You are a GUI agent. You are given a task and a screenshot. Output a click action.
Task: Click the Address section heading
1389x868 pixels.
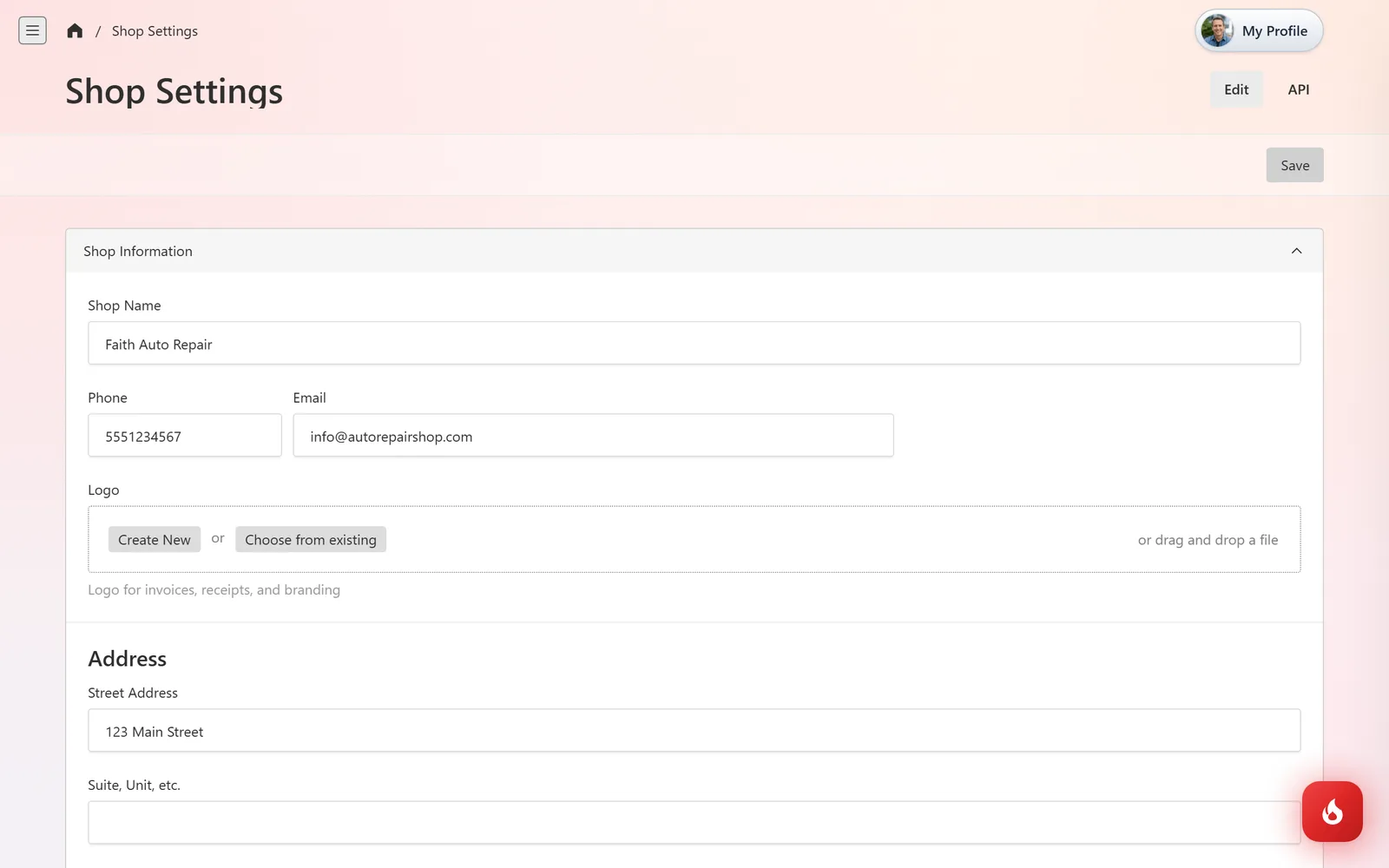[x=128, y=659]
